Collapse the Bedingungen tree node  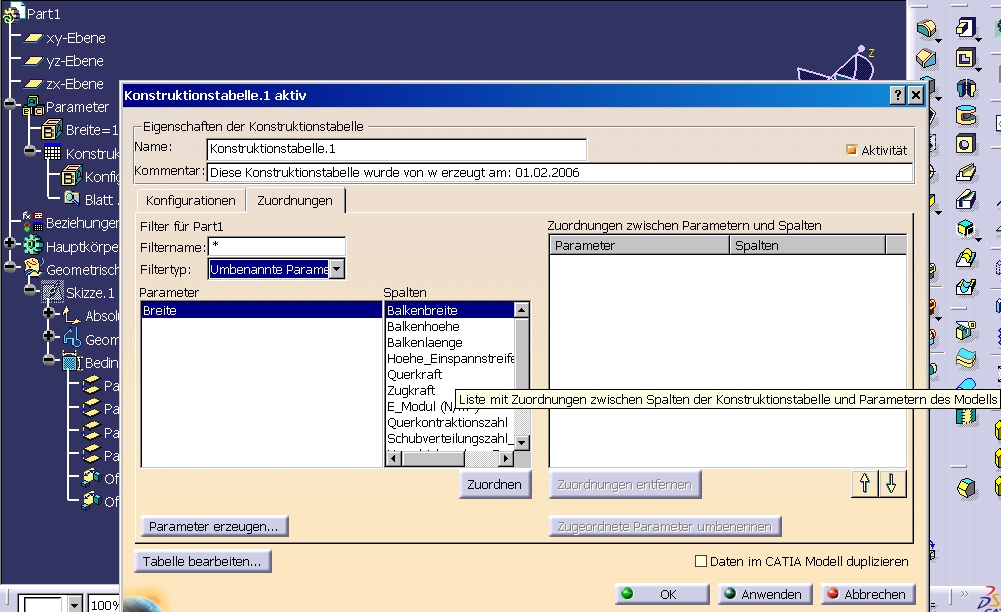(49, 359)
